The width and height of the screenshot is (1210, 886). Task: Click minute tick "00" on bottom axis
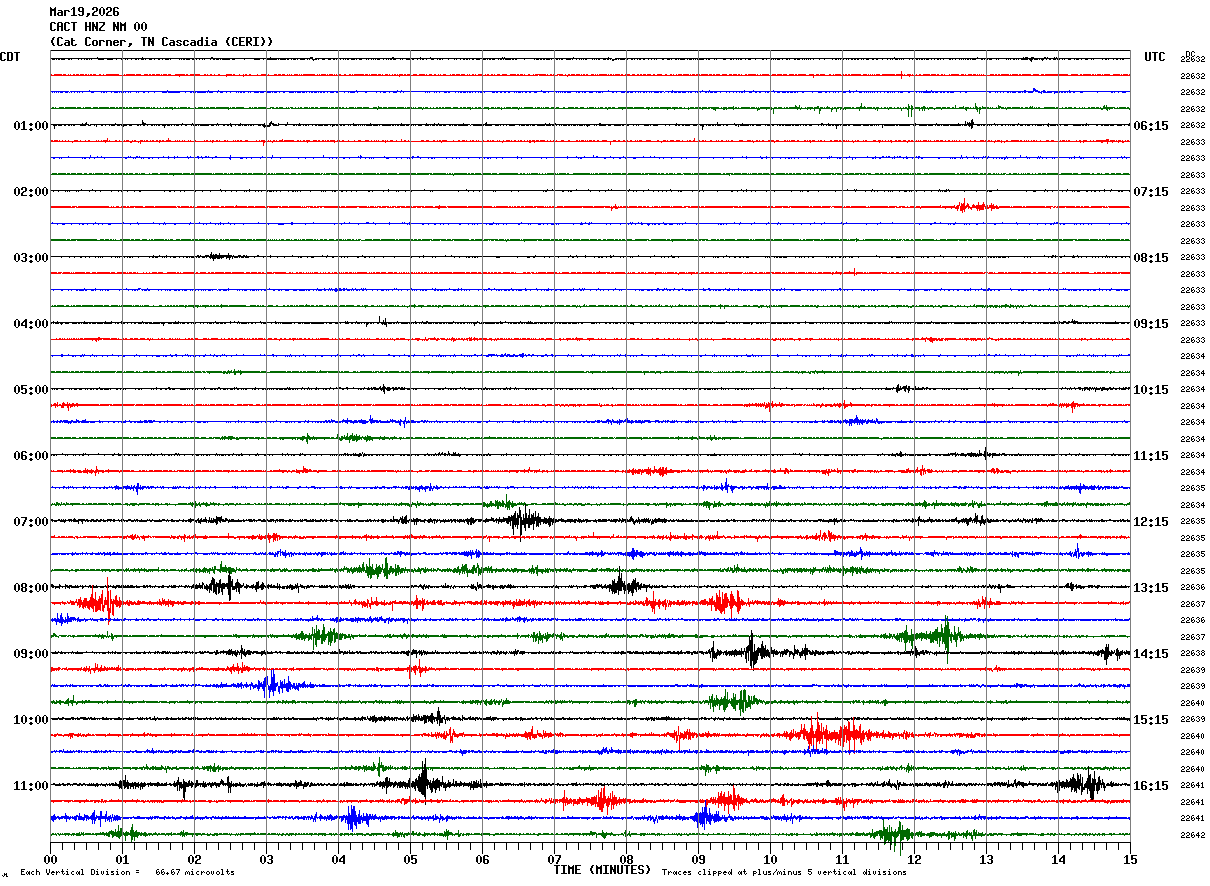(x=50, y=859)
